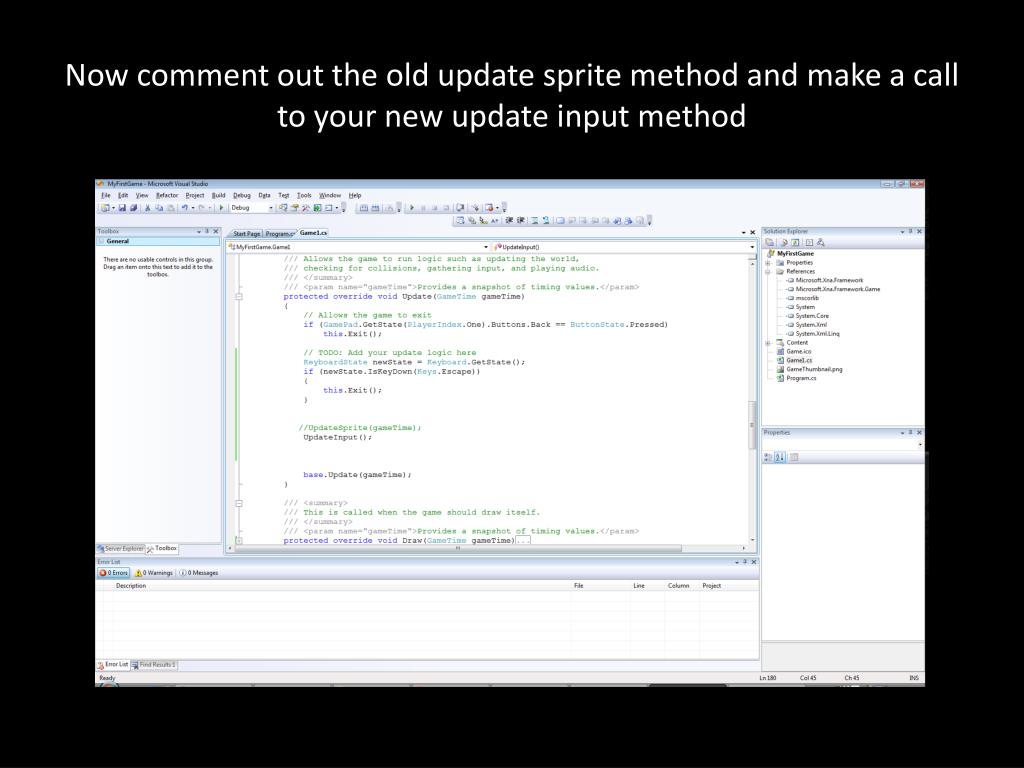This screenshot has width=1024, height=768.
Task: Open the Build menu
Action: 218,195
